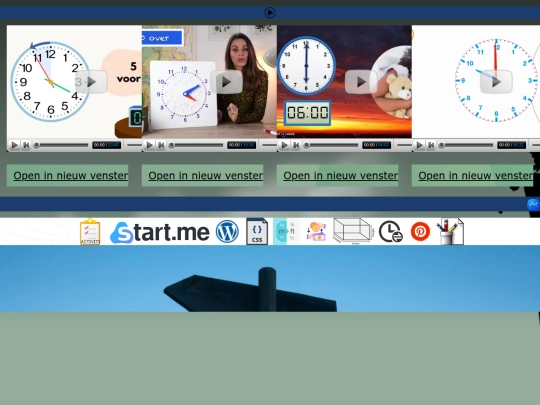Click the blue round widget icon at right edge
The width and height of the screenshot is (540, 405).
click(533, 204)
